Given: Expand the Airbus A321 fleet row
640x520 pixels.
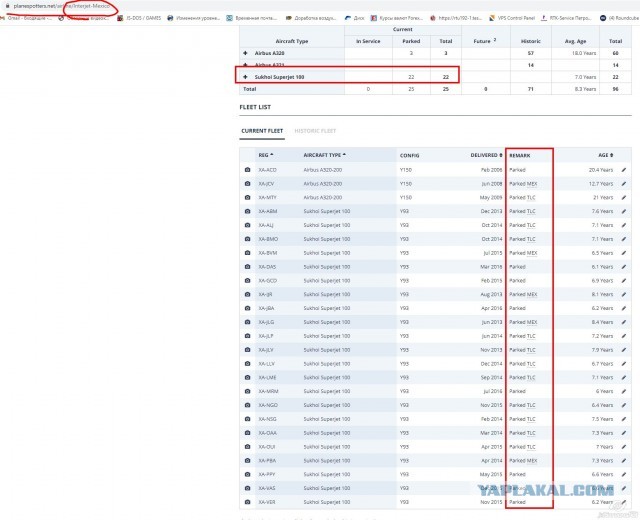Looking at the screenshot, I should (x=245, y=65).
